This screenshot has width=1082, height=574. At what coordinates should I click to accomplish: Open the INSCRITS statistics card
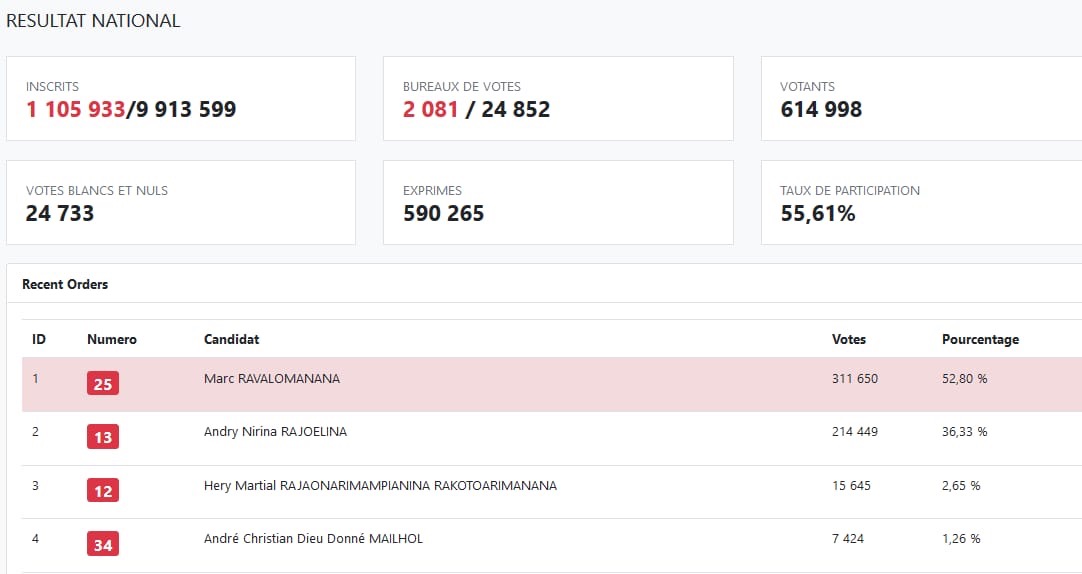[181, 99]
